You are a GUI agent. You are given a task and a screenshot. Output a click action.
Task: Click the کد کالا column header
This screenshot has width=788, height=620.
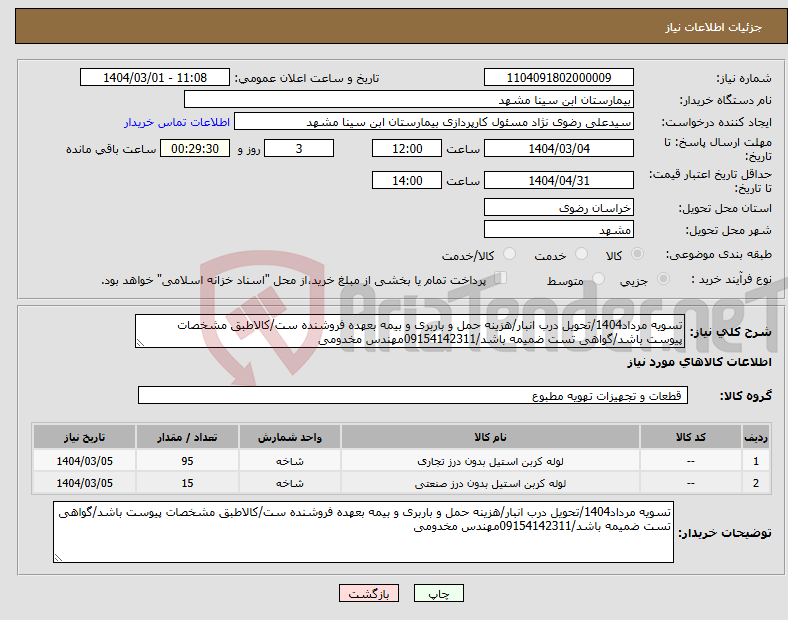691,437
